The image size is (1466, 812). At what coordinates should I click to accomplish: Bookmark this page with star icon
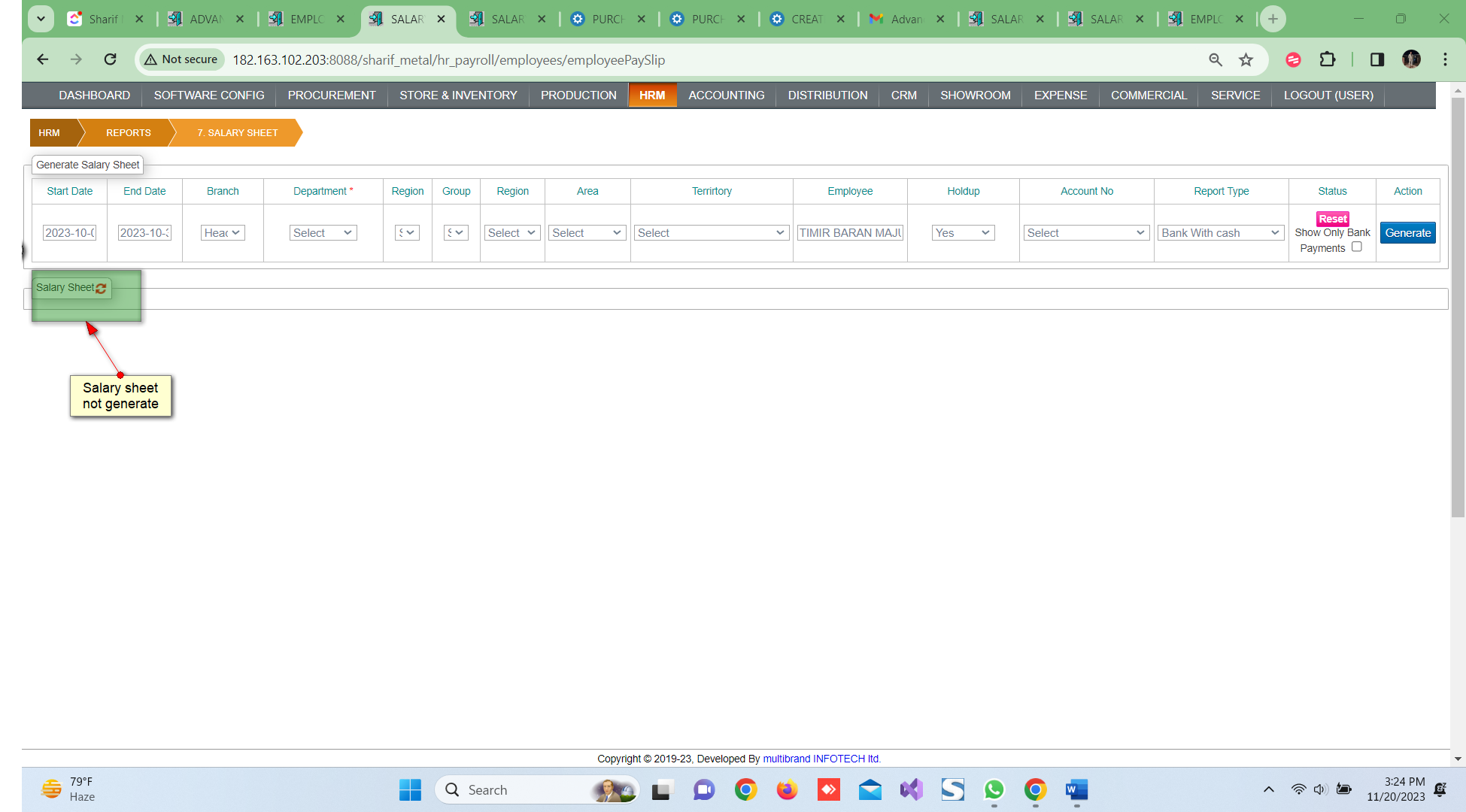1246,59
